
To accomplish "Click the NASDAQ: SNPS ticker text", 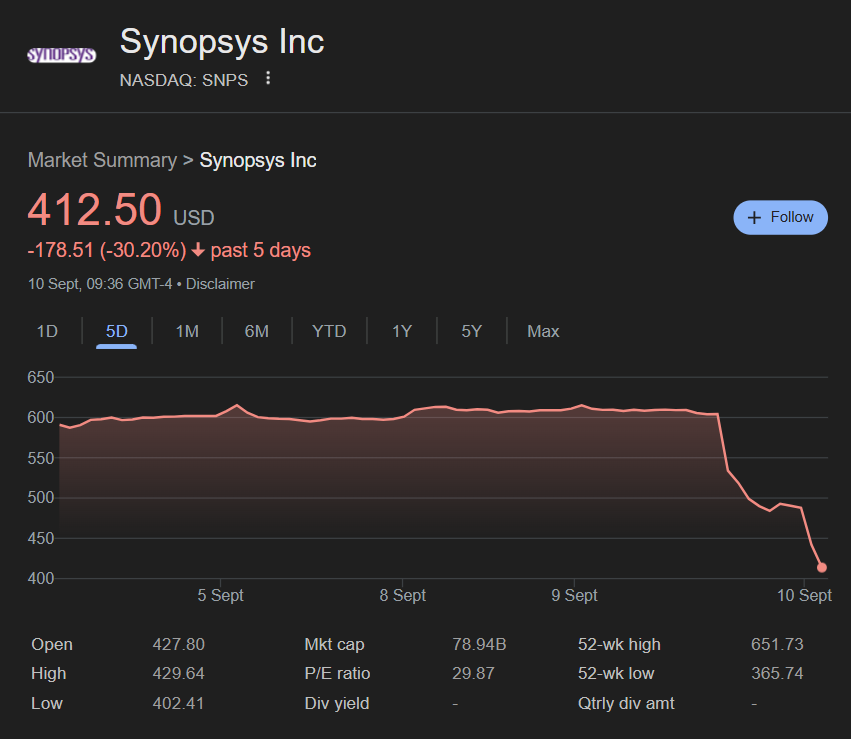I will (x=183, y=80).
